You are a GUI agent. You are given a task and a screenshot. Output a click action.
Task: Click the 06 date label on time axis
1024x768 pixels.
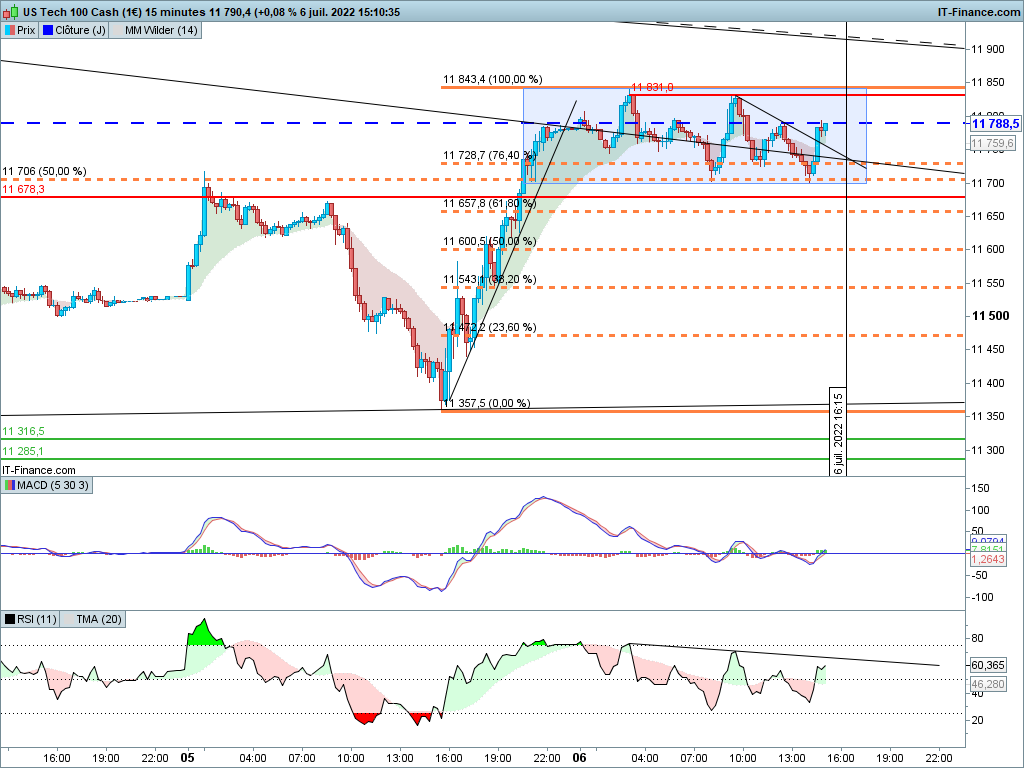tap(579, 758)
